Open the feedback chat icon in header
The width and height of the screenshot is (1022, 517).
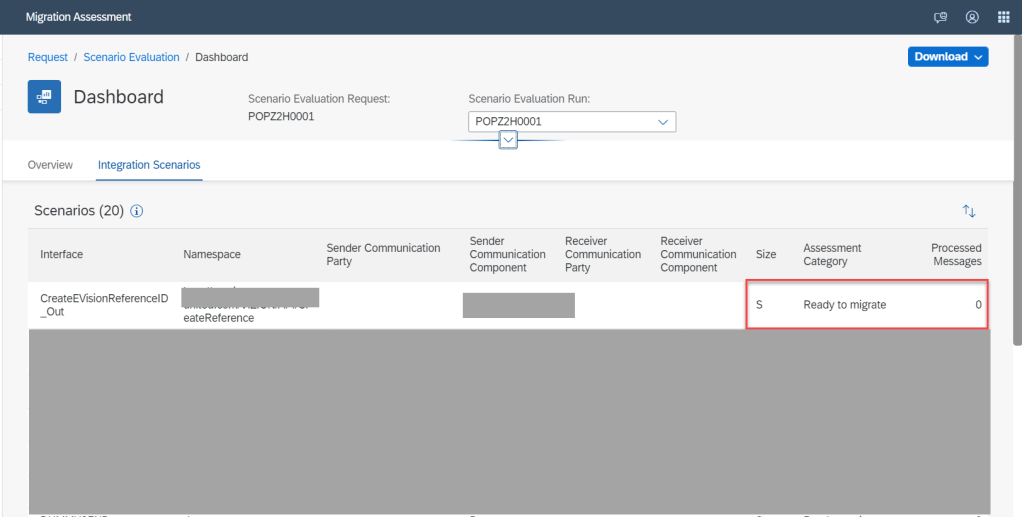(940, 17)
